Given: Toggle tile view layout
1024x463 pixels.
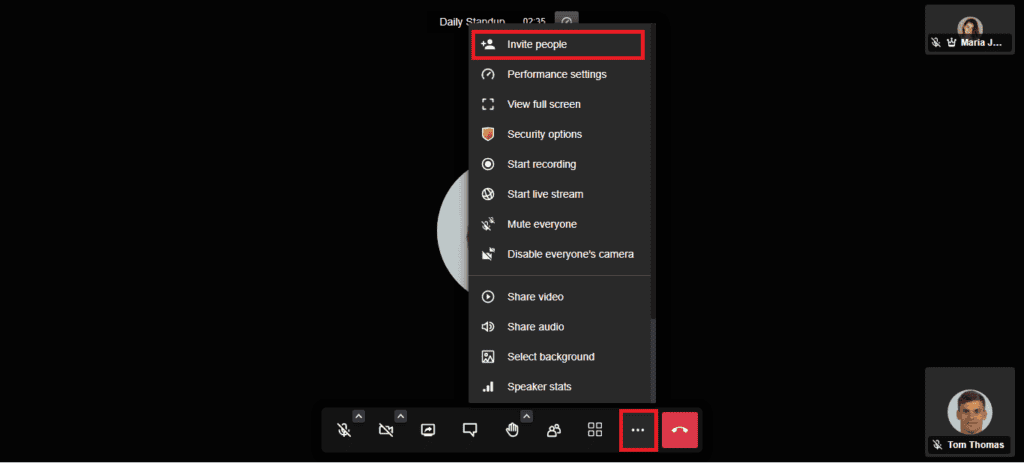Looking at the screenshot, I should [x=595, y=430].
